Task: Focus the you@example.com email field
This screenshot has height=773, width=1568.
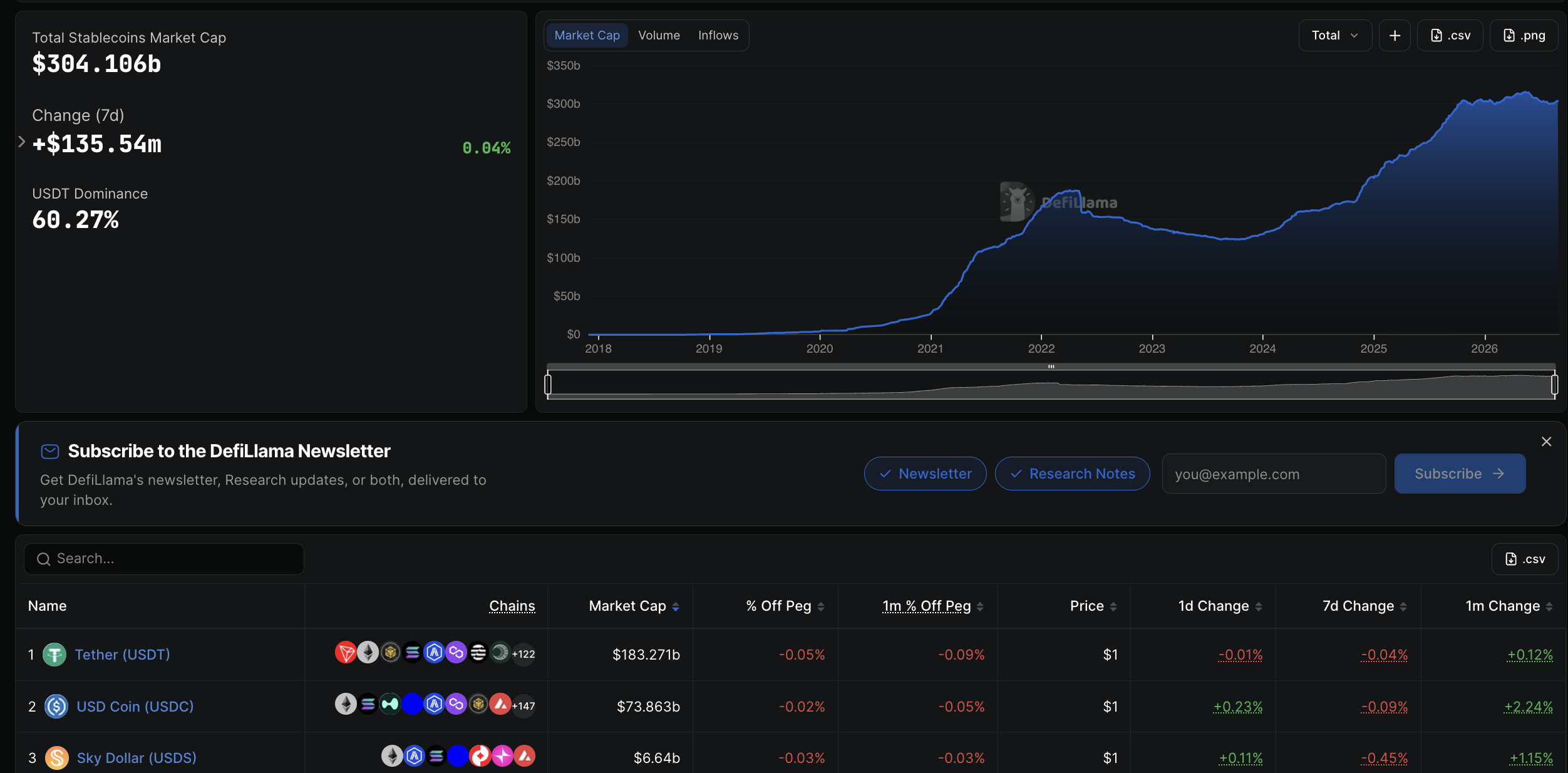Action: 1274,474
